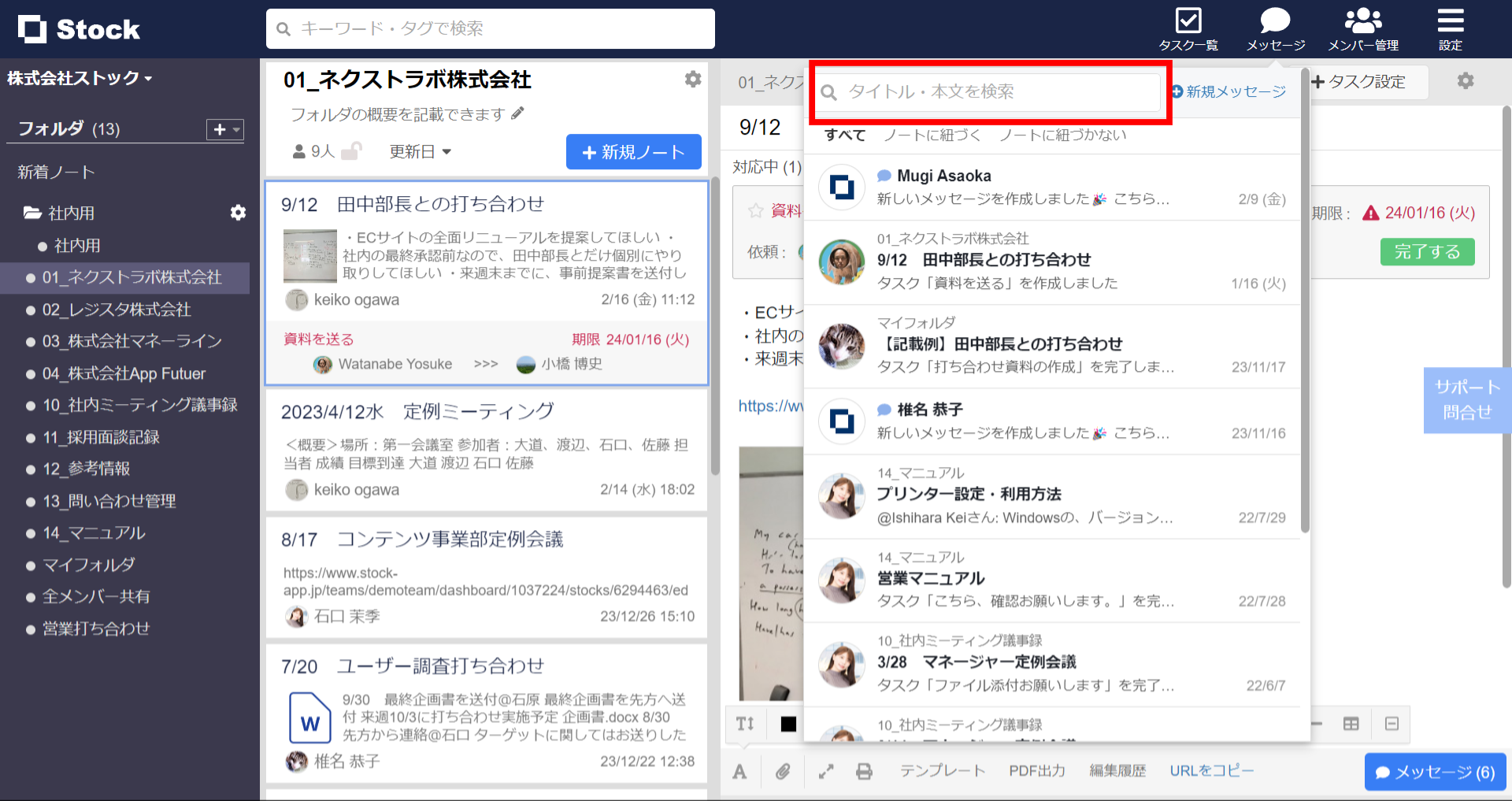Viewport: 1512px width, 801px height.
Task: Open the folder add dropdown arrow
Action: tap(234, 129)
